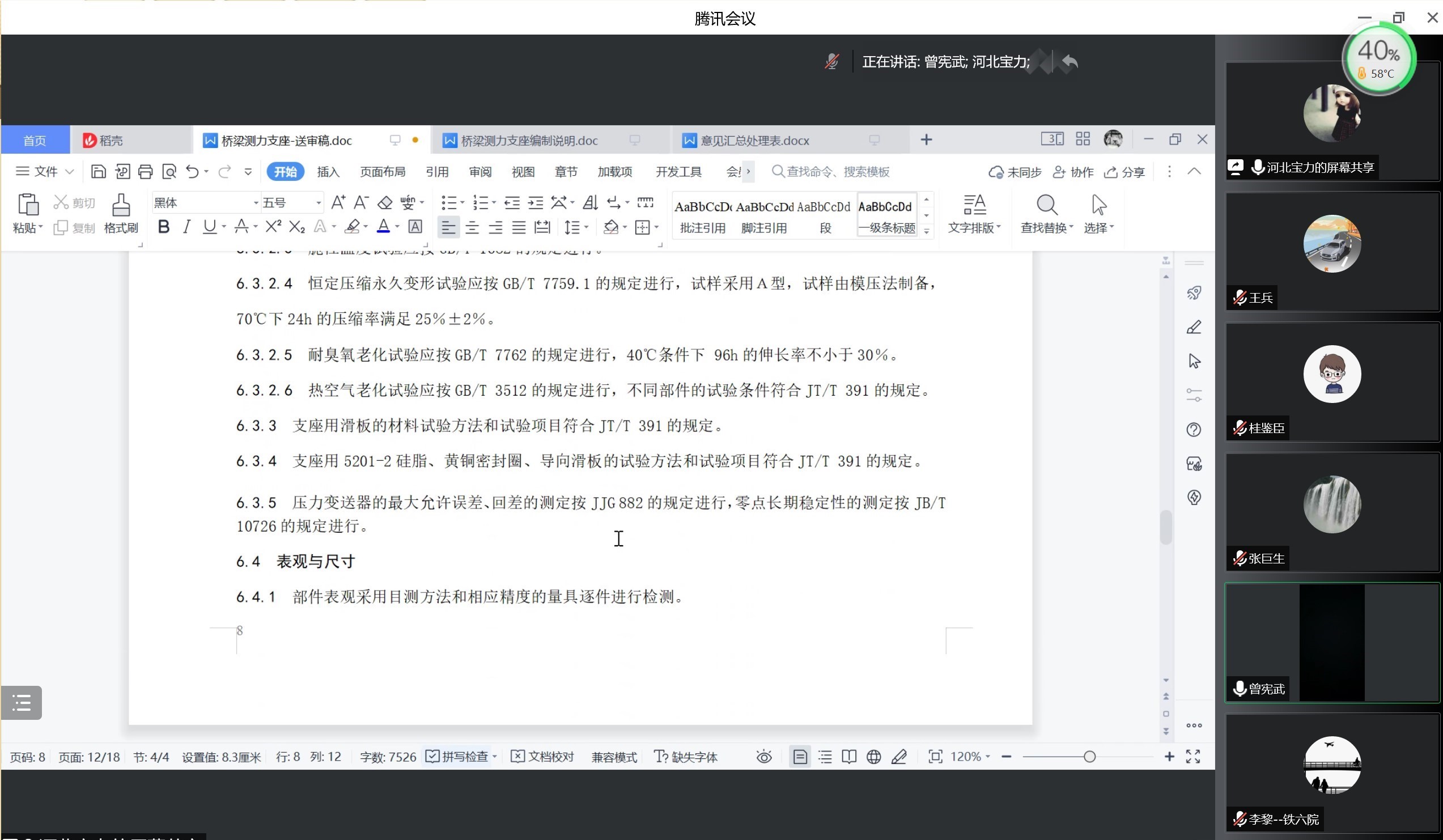Apply subscript formatting

(x=296, y=227)
